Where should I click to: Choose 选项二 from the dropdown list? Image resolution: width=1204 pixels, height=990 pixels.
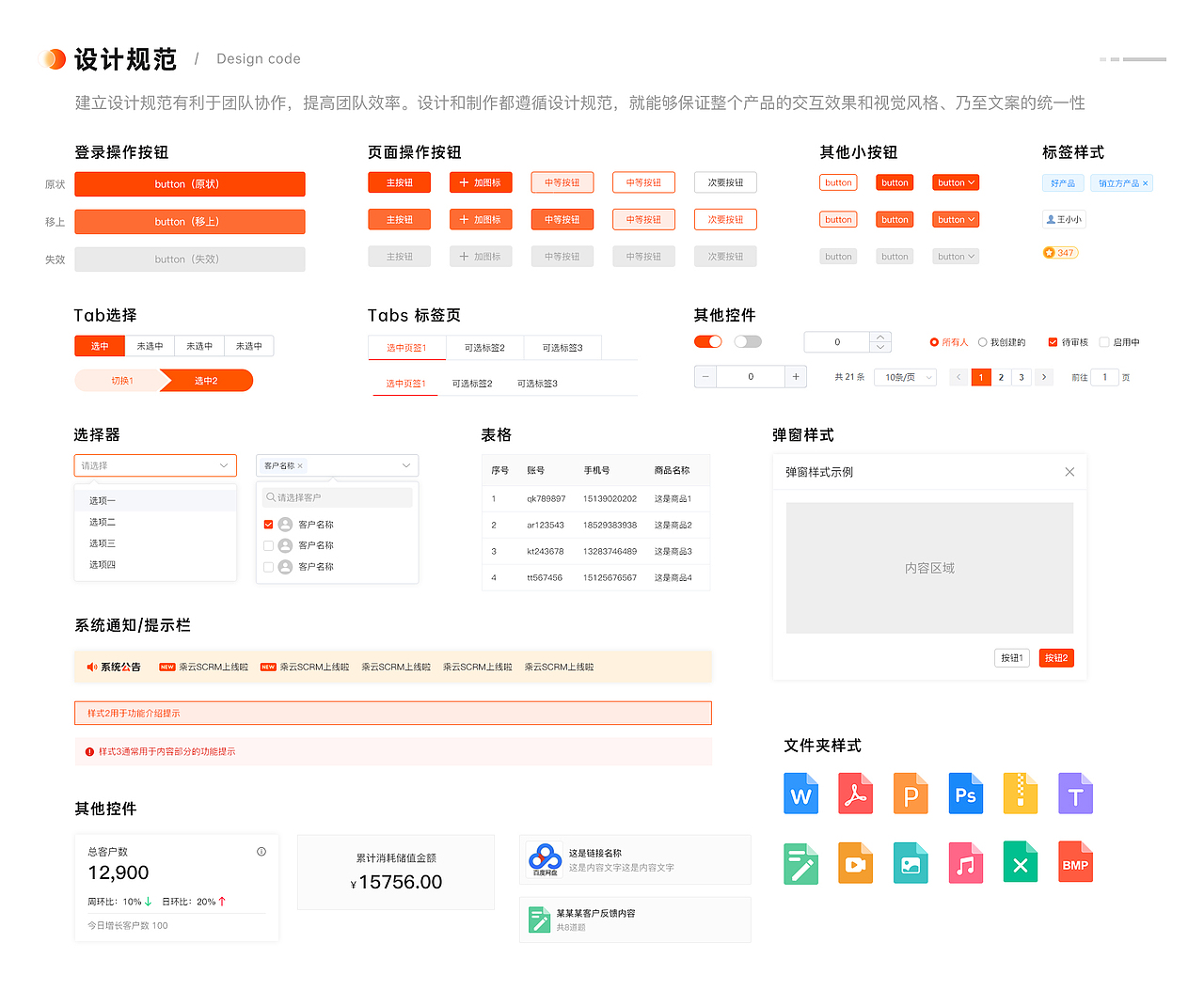[x=155, y=522]
